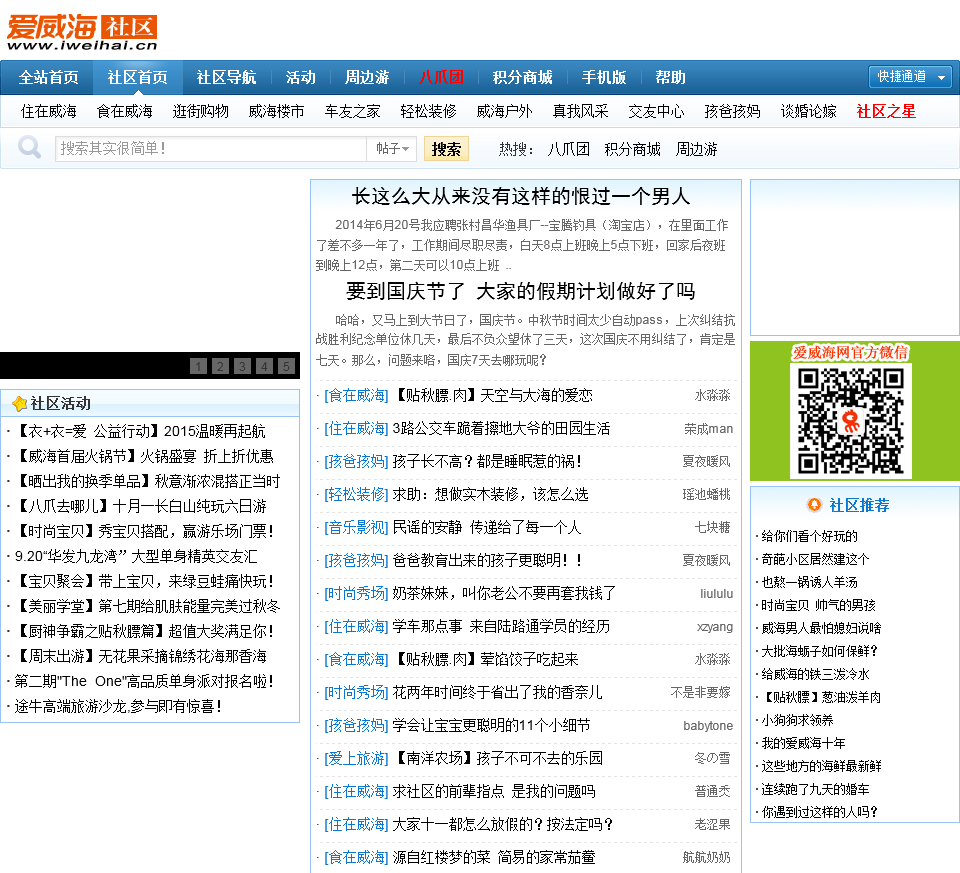The image size is (960, 873).
Task: Open the 威海户外 subnavigation link
Action: click(x=504, y=111)
